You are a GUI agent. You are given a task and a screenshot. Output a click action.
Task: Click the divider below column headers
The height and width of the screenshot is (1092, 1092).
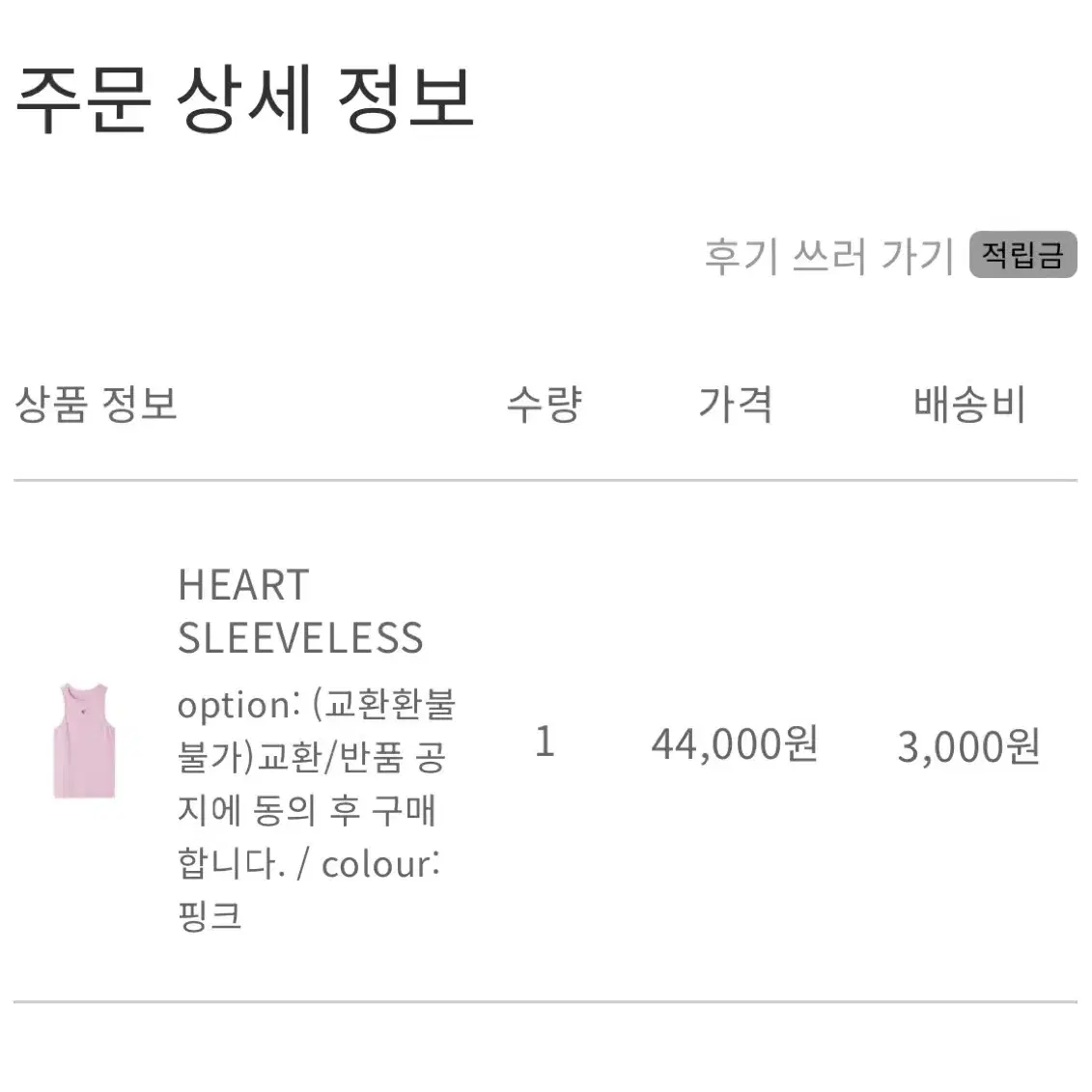546,480
